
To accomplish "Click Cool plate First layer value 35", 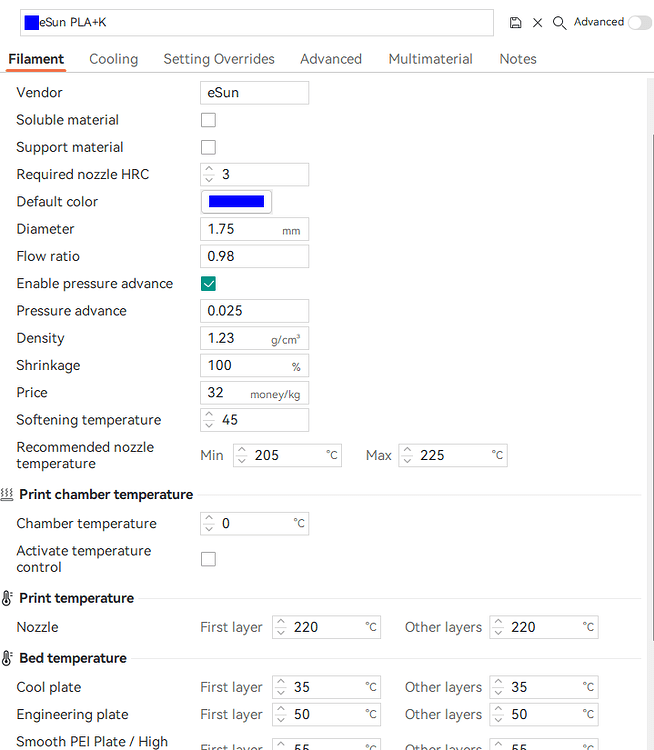I will 301,687.
